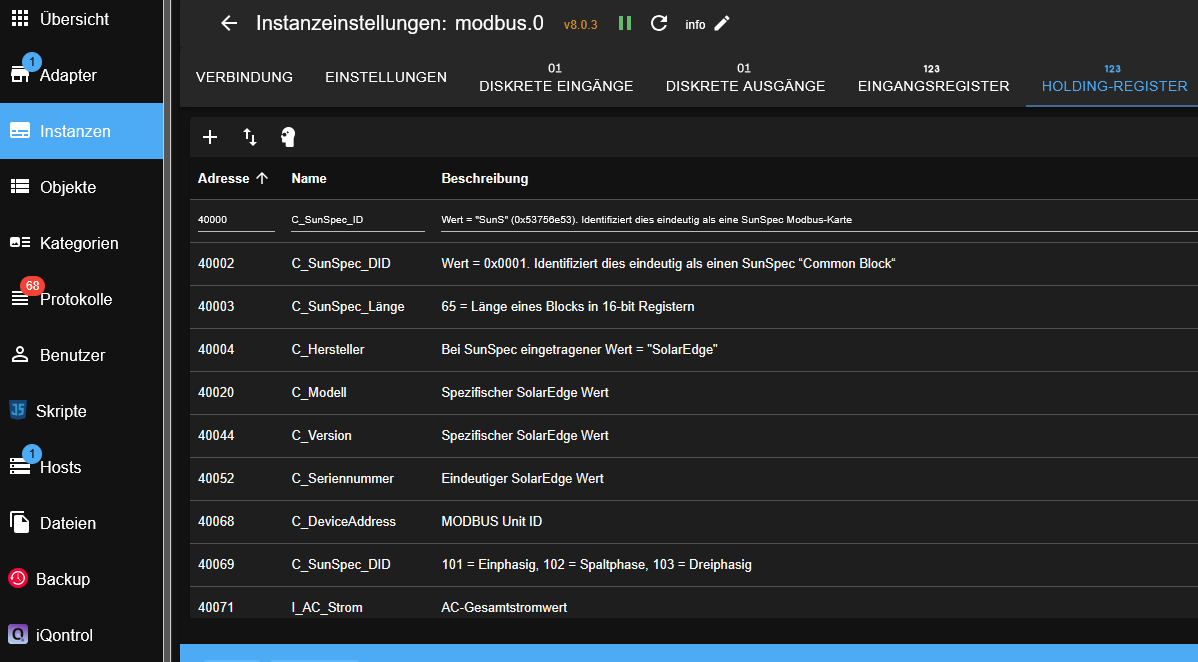1198x662 pixels.
Task: Select description 'Eindeutiger SolarEdge Wert'
Action: click(x=523, y=479)
